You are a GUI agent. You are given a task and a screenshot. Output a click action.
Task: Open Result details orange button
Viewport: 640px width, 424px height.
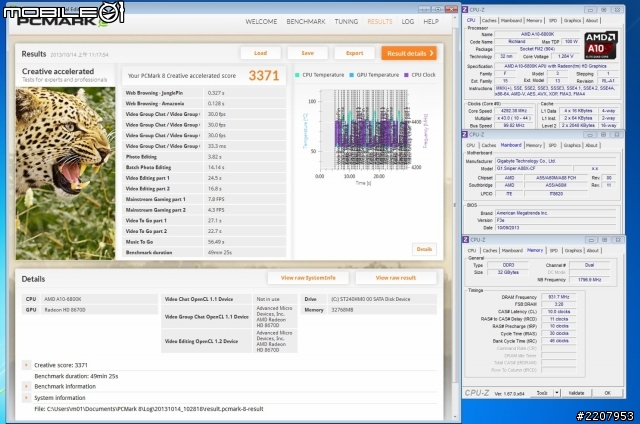409,53
